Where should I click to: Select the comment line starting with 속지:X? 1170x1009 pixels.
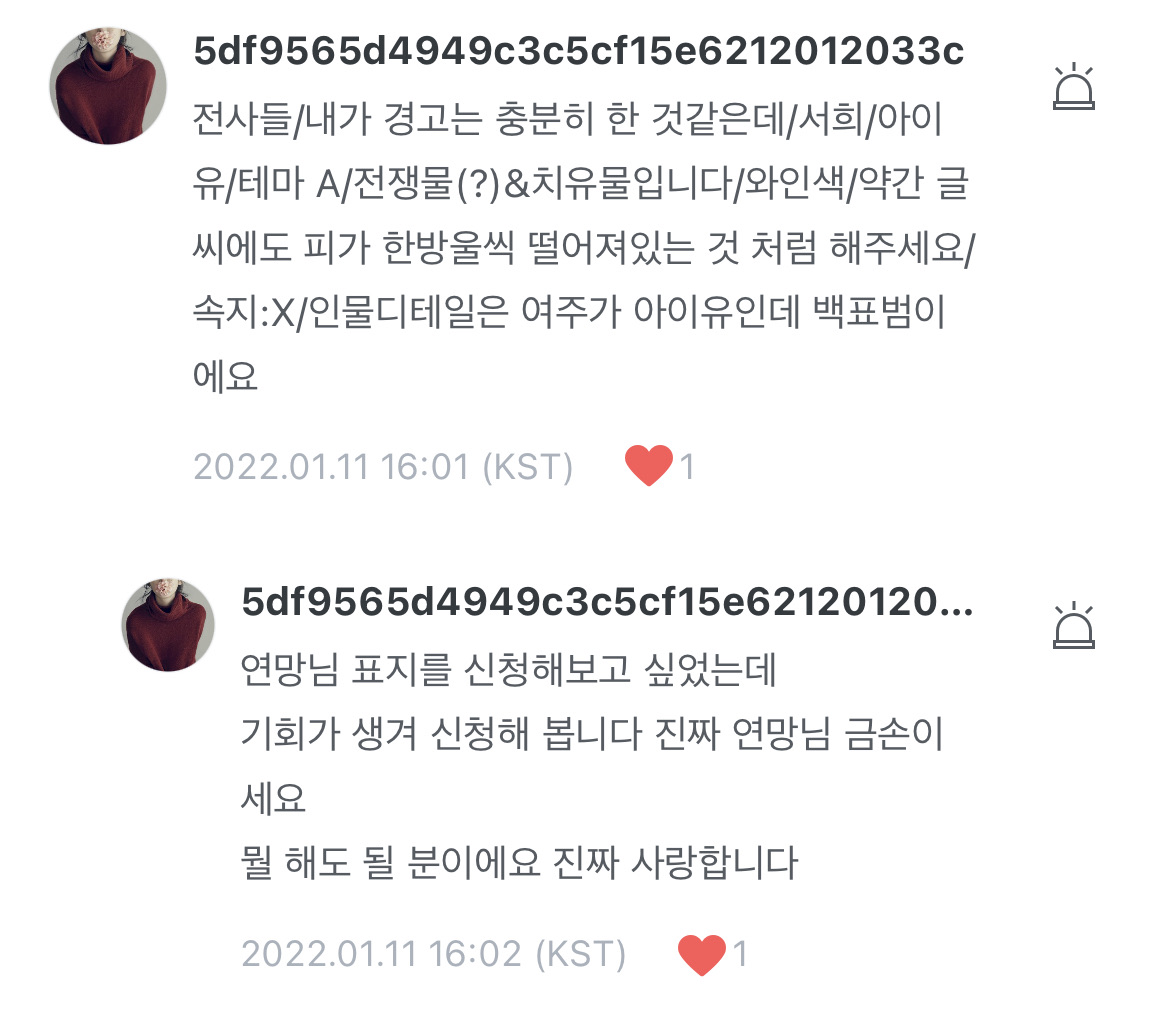point(569,312)
